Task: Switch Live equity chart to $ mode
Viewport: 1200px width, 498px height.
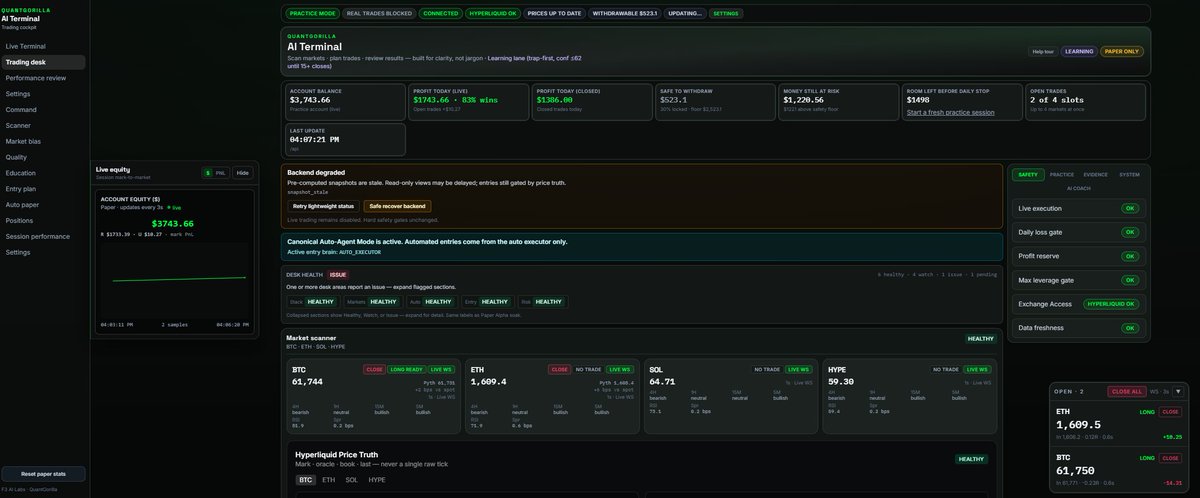Action: (208, 173)
